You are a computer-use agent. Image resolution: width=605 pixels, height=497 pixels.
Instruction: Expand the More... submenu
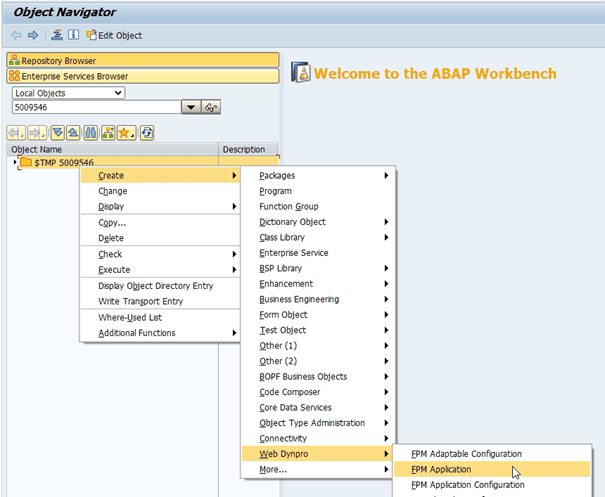pos(318,470)
